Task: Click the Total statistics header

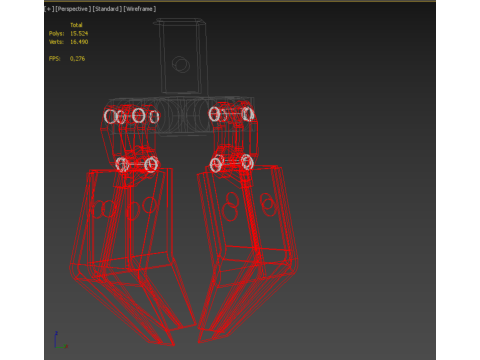Action: pos(76,25)
